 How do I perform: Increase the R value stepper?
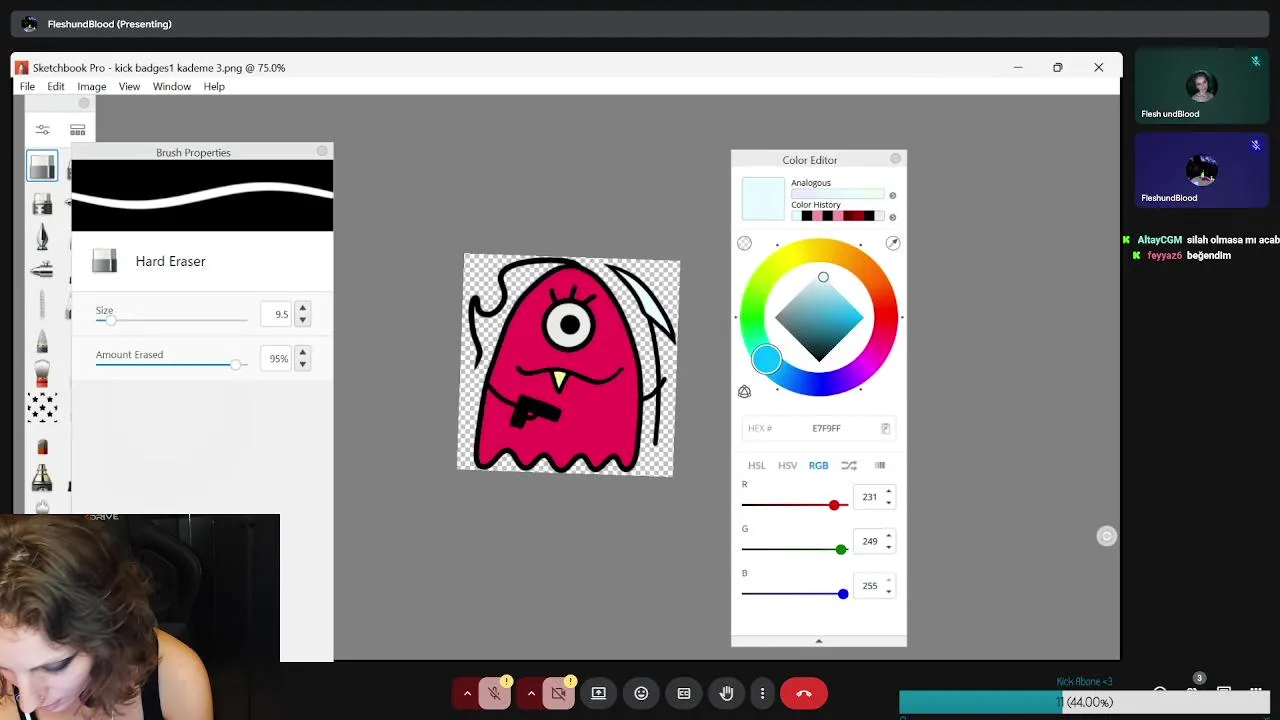tap(888, 491)
